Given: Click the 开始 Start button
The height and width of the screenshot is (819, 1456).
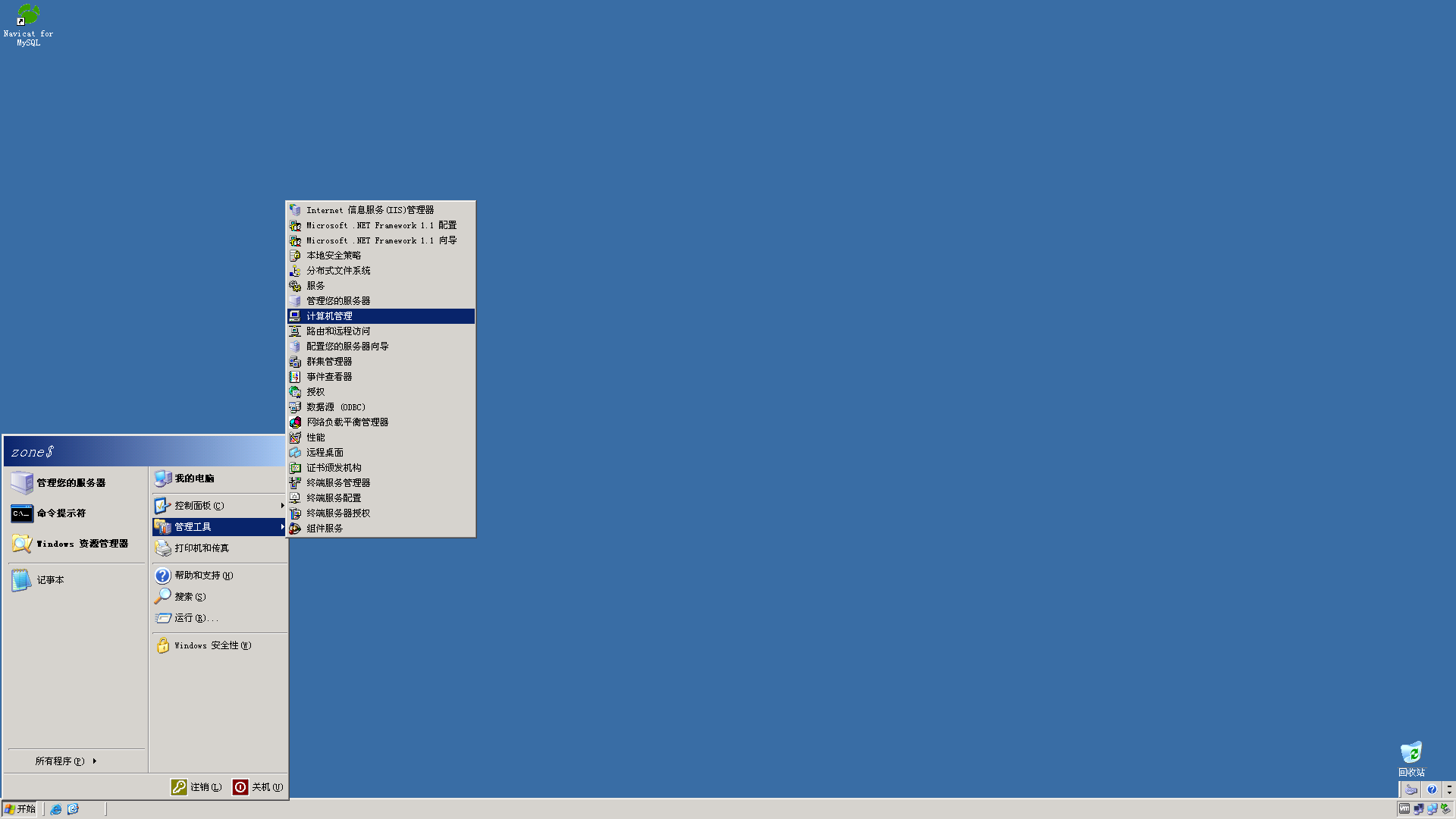Looking at the screenshot, I should pos(20,809).
